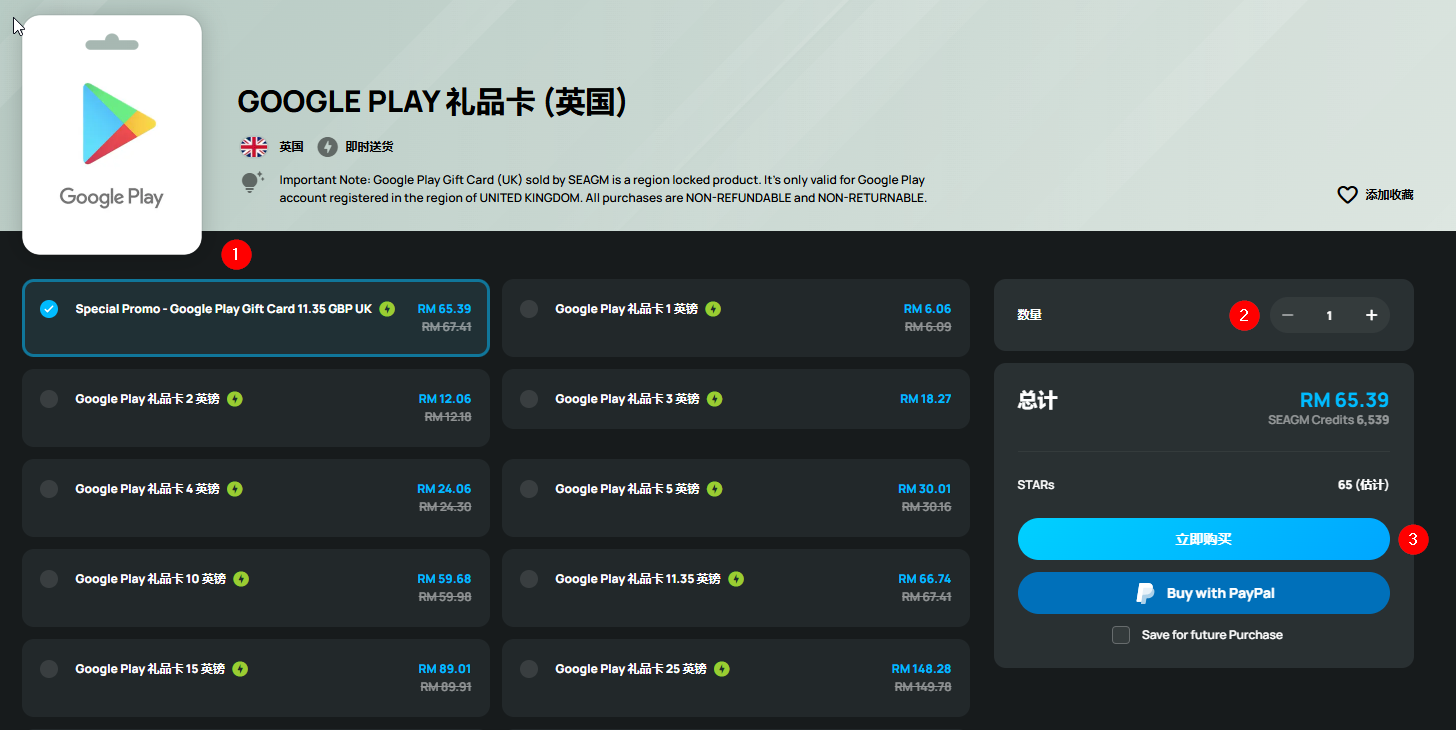Select the 礼品卡 4 英镑 radio button
The image size is (1456, 730).
49,489
